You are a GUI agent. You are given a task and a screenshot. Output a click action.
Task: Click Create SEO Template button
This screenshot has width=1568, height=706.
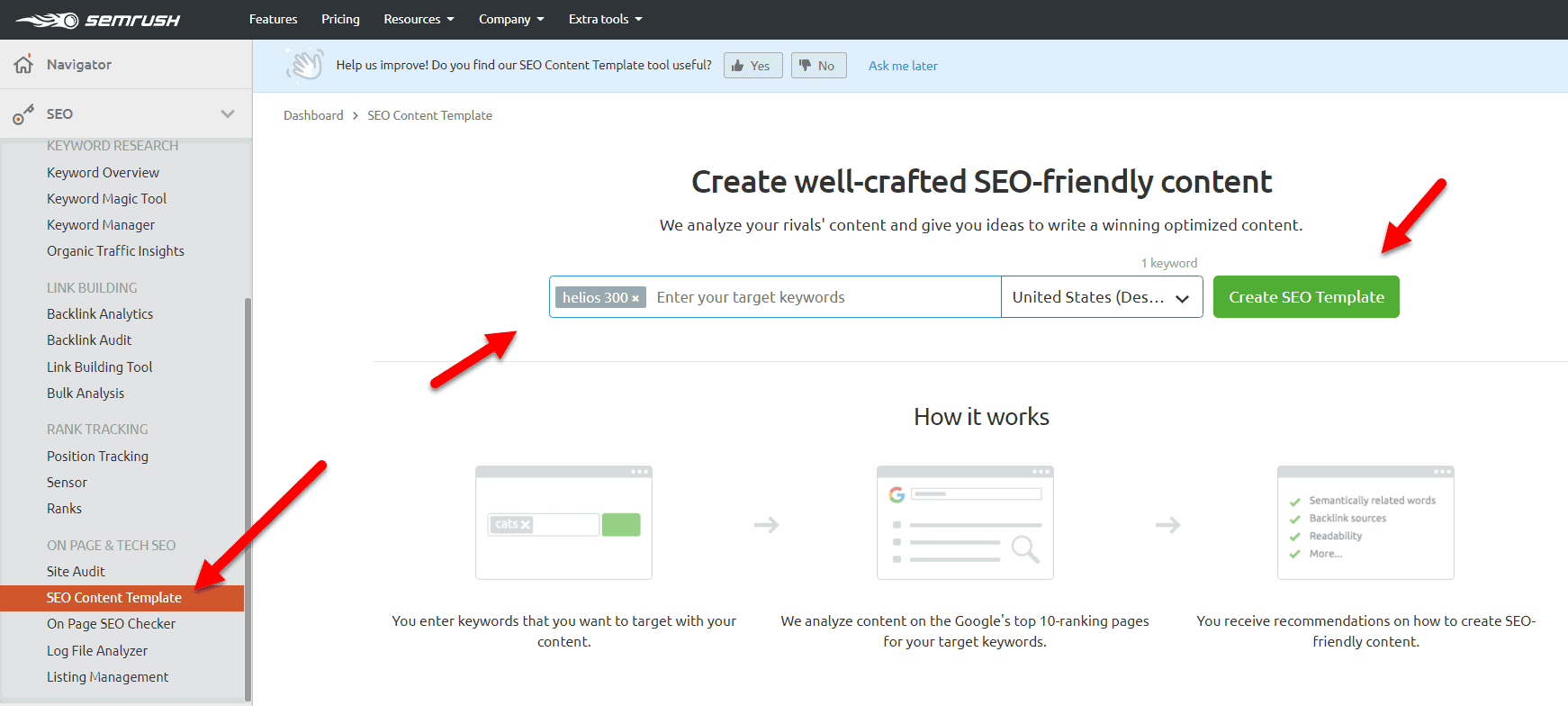tap(1306, 297)
